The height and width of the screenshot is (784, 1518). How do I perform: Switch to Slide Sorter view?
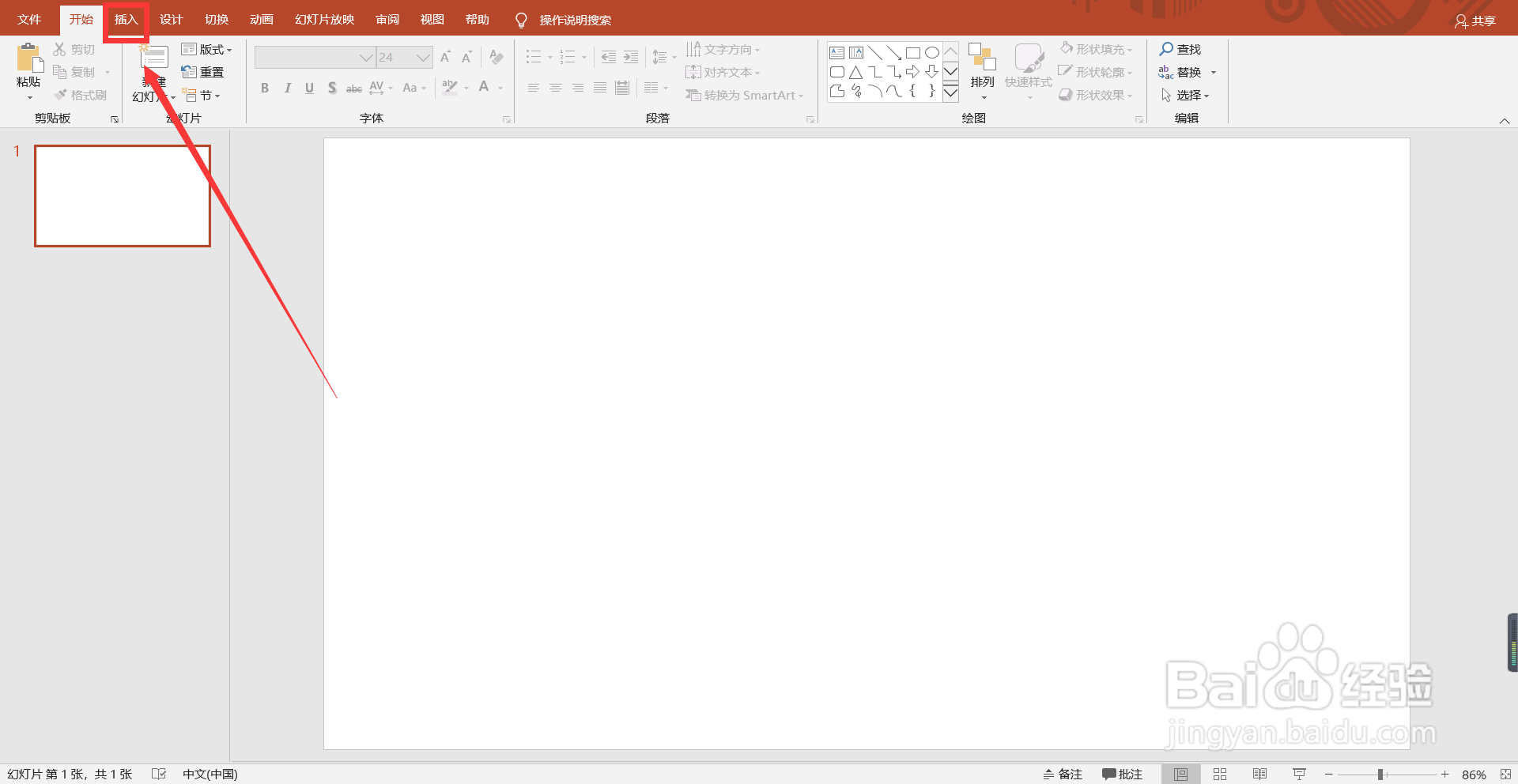pyautogui.click(x=1220, y=775)
